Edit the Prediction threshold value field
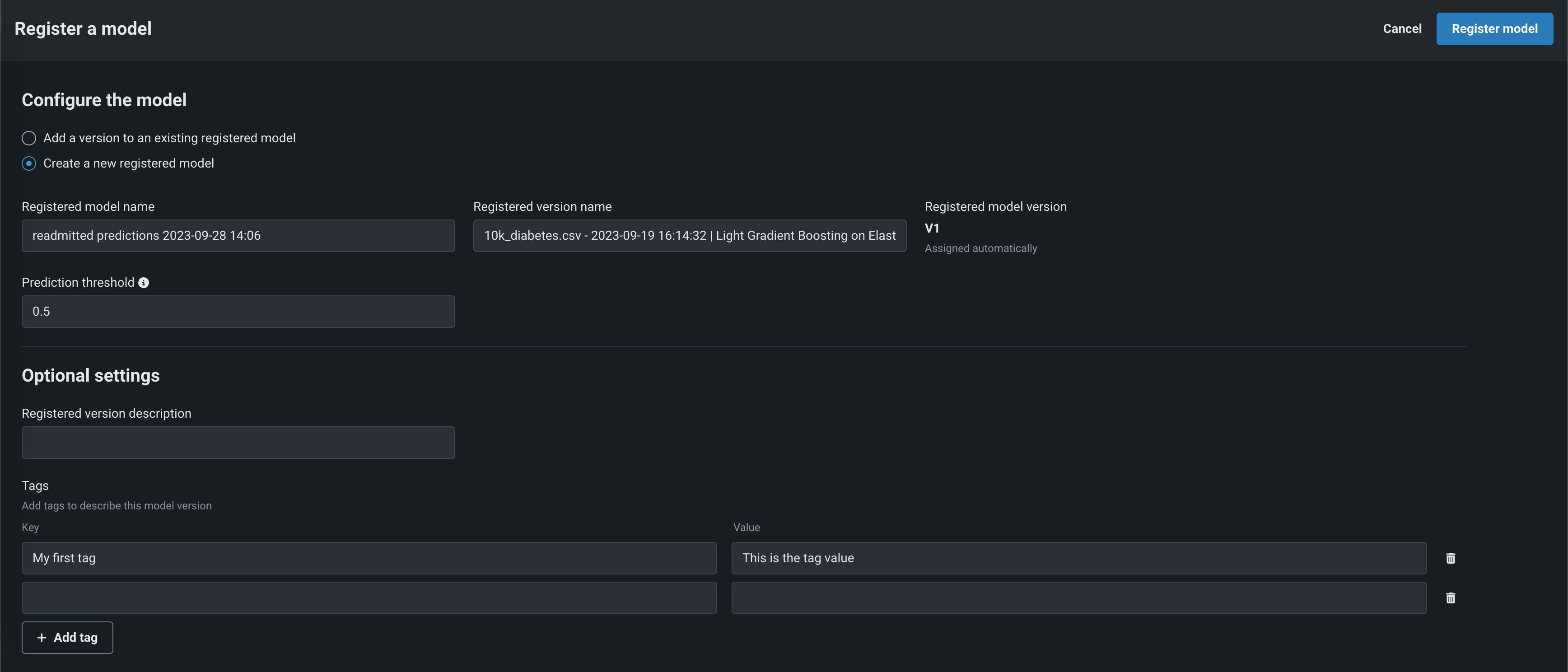Viewport: 1568px width, 672px height. pos(238,312)
